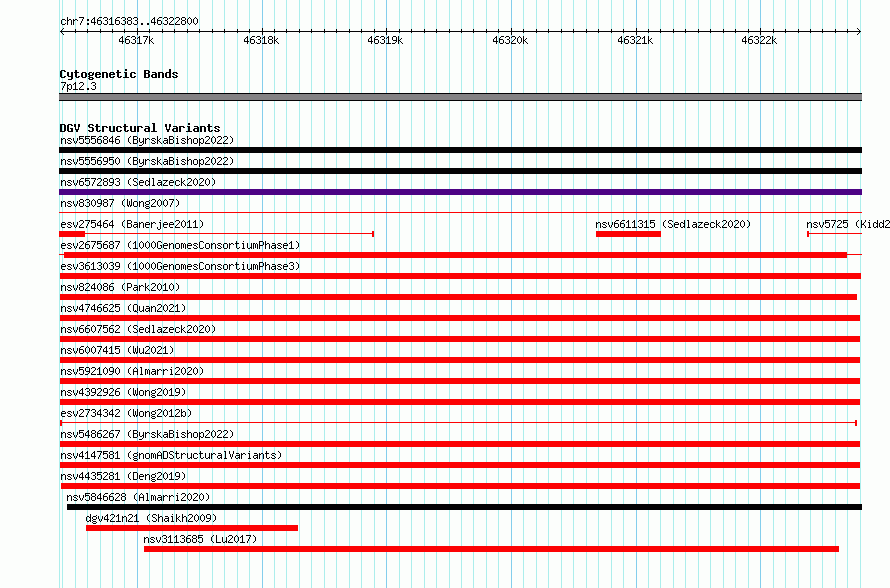This screenshot has height=588, width=890.
Task: Click nsv6007415 (Wu2021) label
Action: [x=117, y=350]
